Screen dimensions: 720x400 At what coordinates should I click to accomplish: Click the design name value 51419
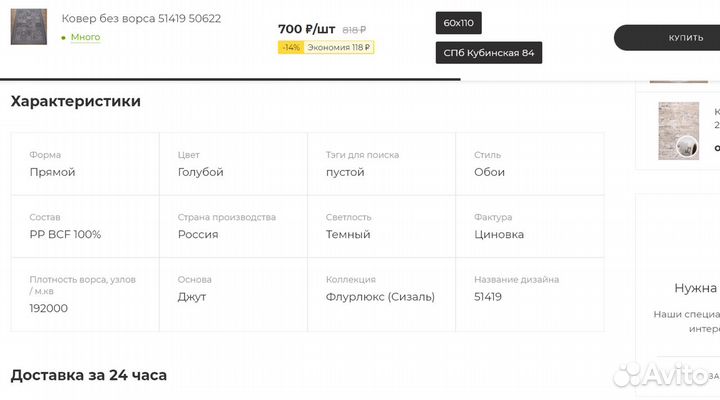[488, 297]
